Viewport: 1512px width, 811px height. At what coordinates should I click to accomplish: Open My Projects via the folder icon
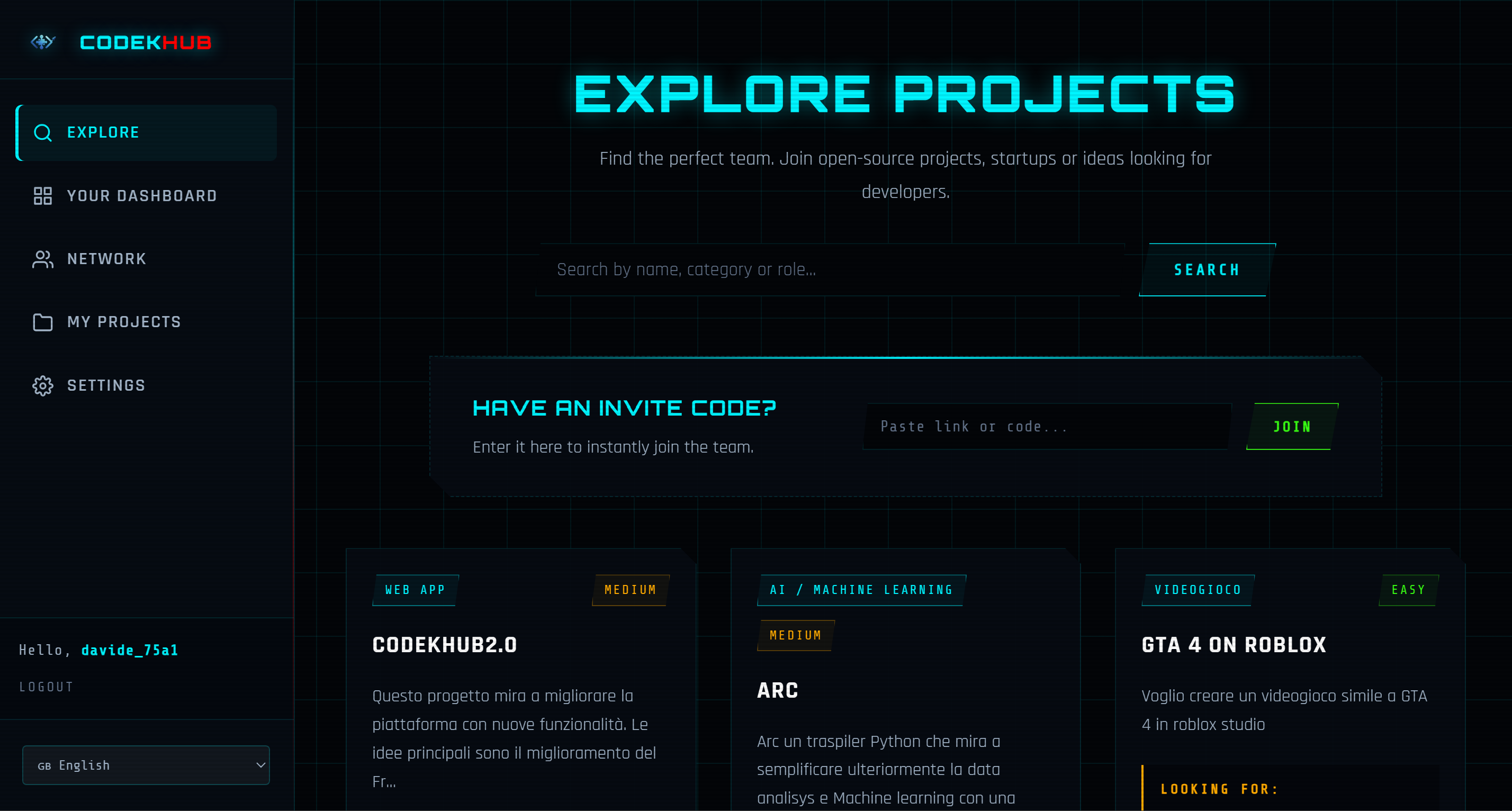pos(42,322)
